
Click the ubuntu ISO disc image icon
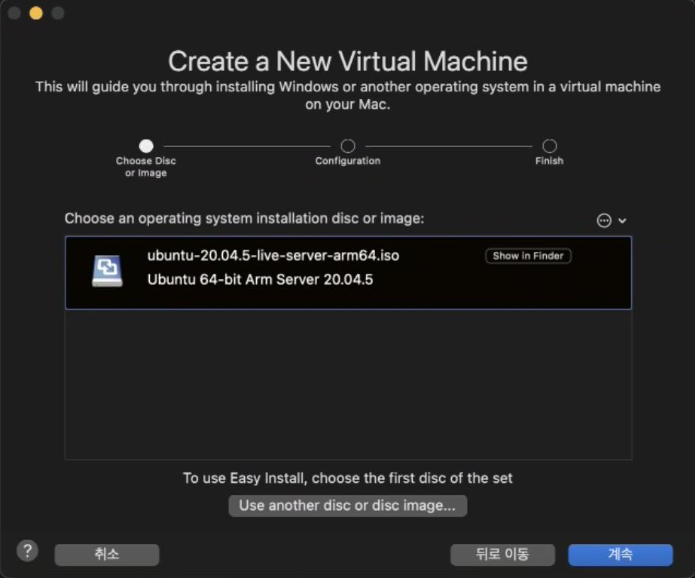(107, 270)
